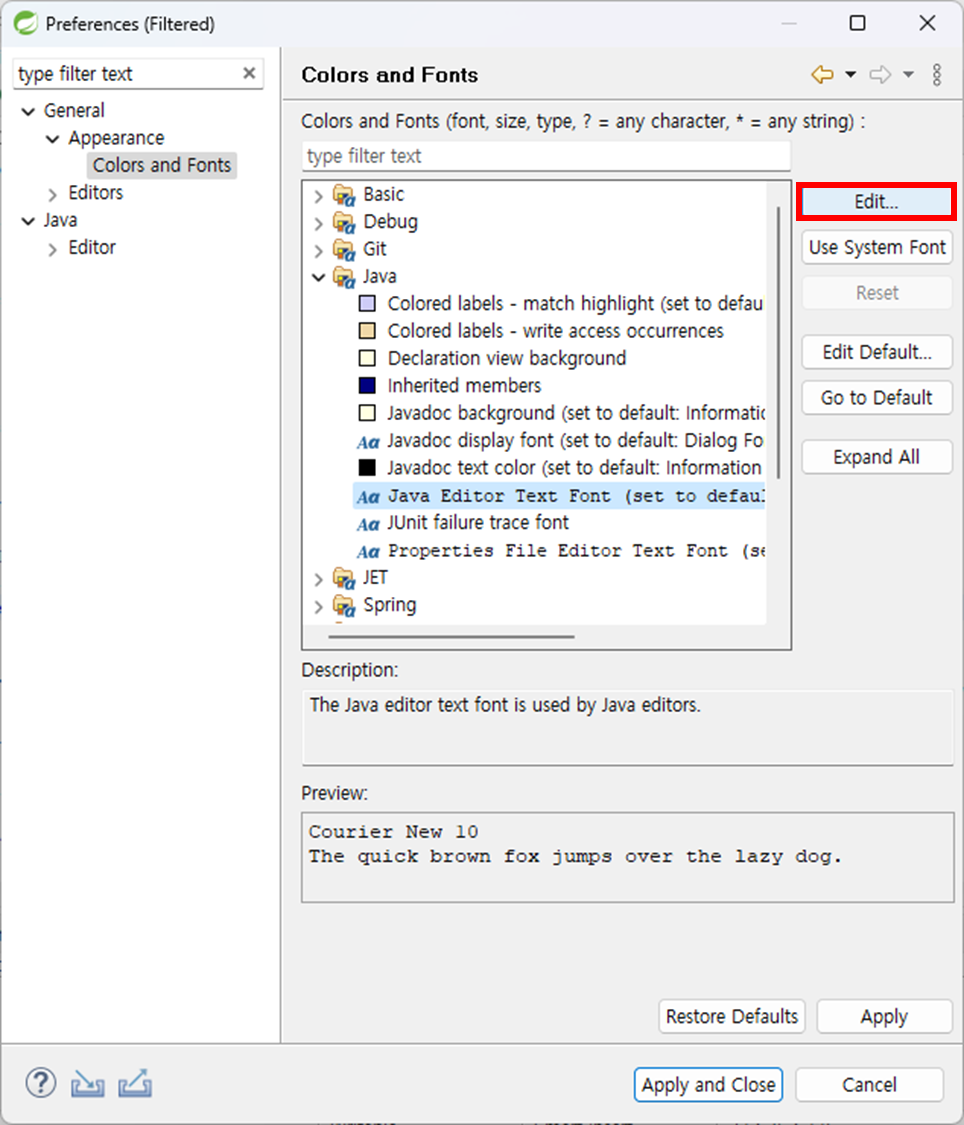
Task: Clear the left filter text with X
Action: (249, 73)
